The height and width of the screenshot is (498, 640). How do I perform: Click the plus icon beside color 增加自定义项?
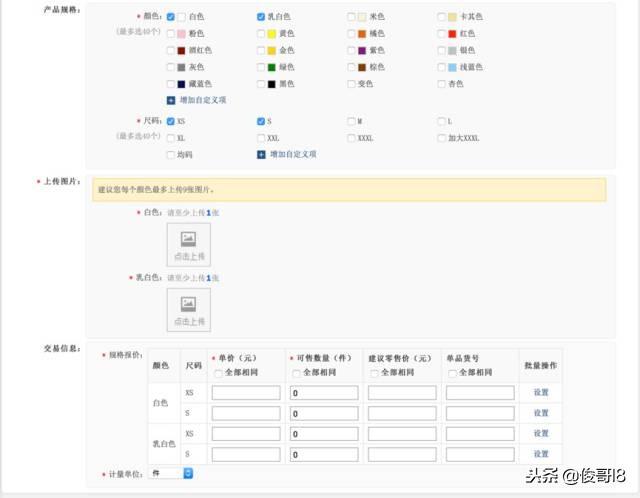click(171, 100)
